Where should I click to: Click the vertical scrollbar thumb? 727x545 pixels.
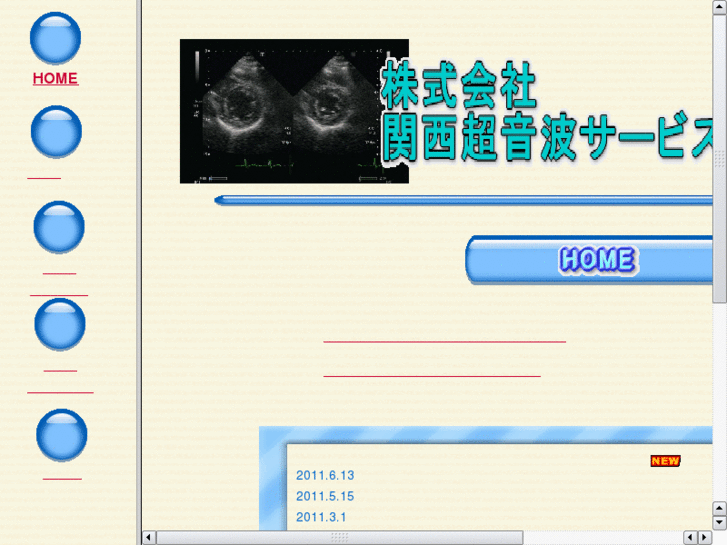(720, 159)
